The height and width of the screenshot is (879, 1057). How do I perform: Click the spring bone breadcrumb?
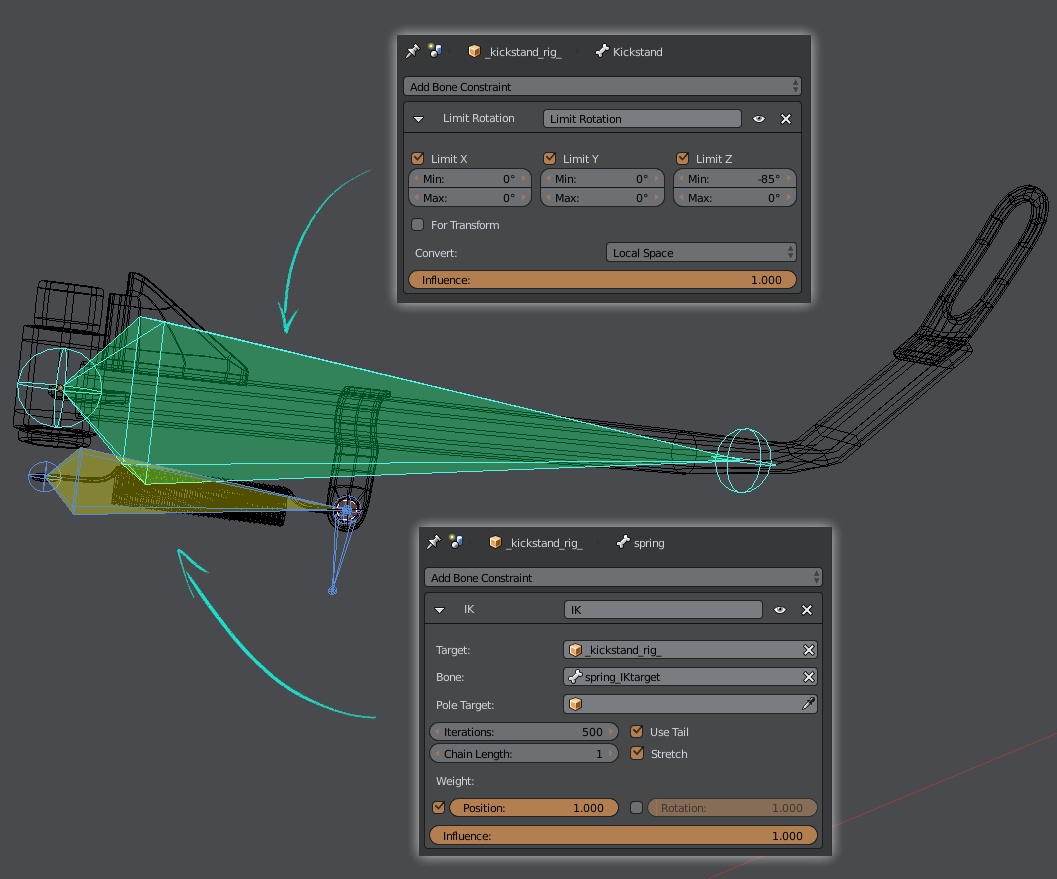point(640,543)
